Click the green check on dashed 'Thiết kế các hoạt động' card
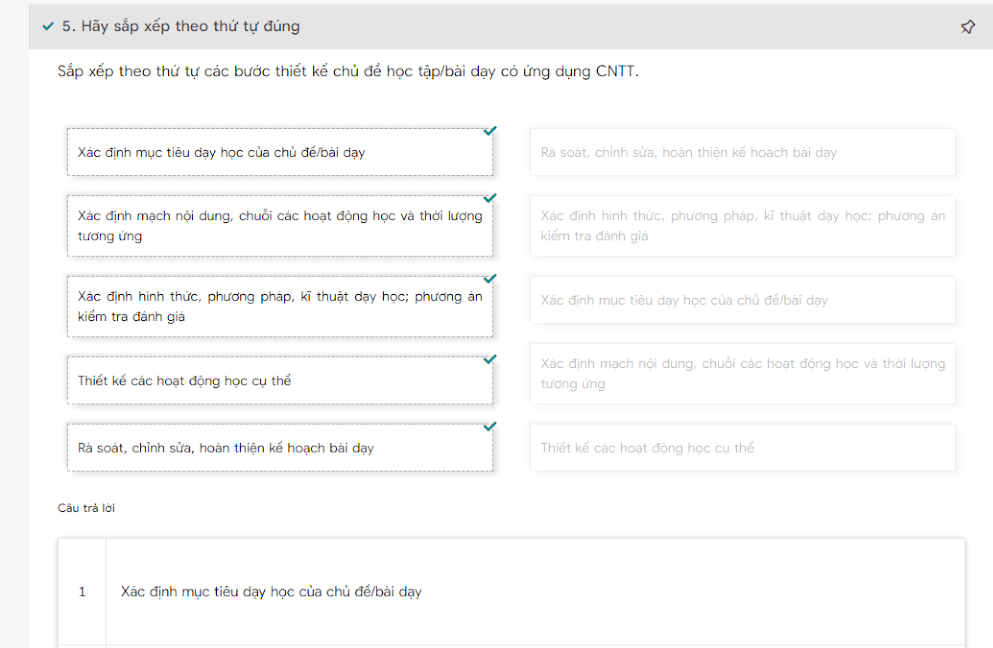This screenshot has height=648, width=993. tap(489, 359)
